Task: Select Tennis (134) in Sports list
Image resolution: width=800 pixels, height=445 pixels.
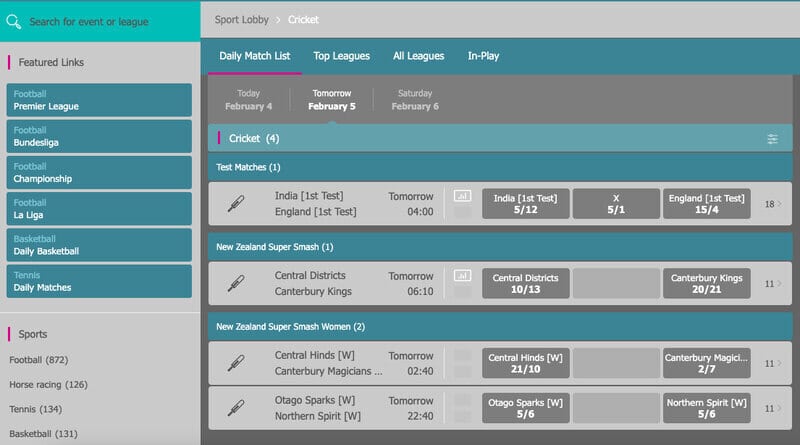Action: click(36, 409)
